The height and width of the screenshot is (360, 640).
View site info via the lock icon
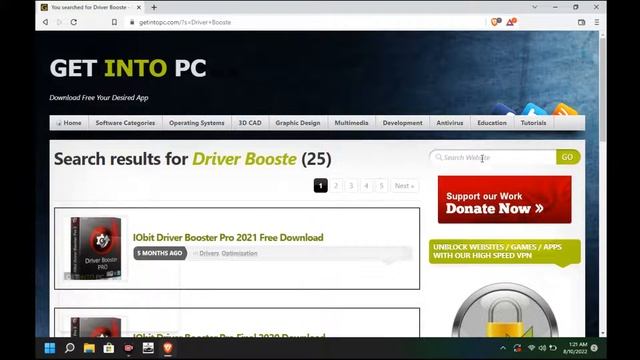tap(132, 22)
